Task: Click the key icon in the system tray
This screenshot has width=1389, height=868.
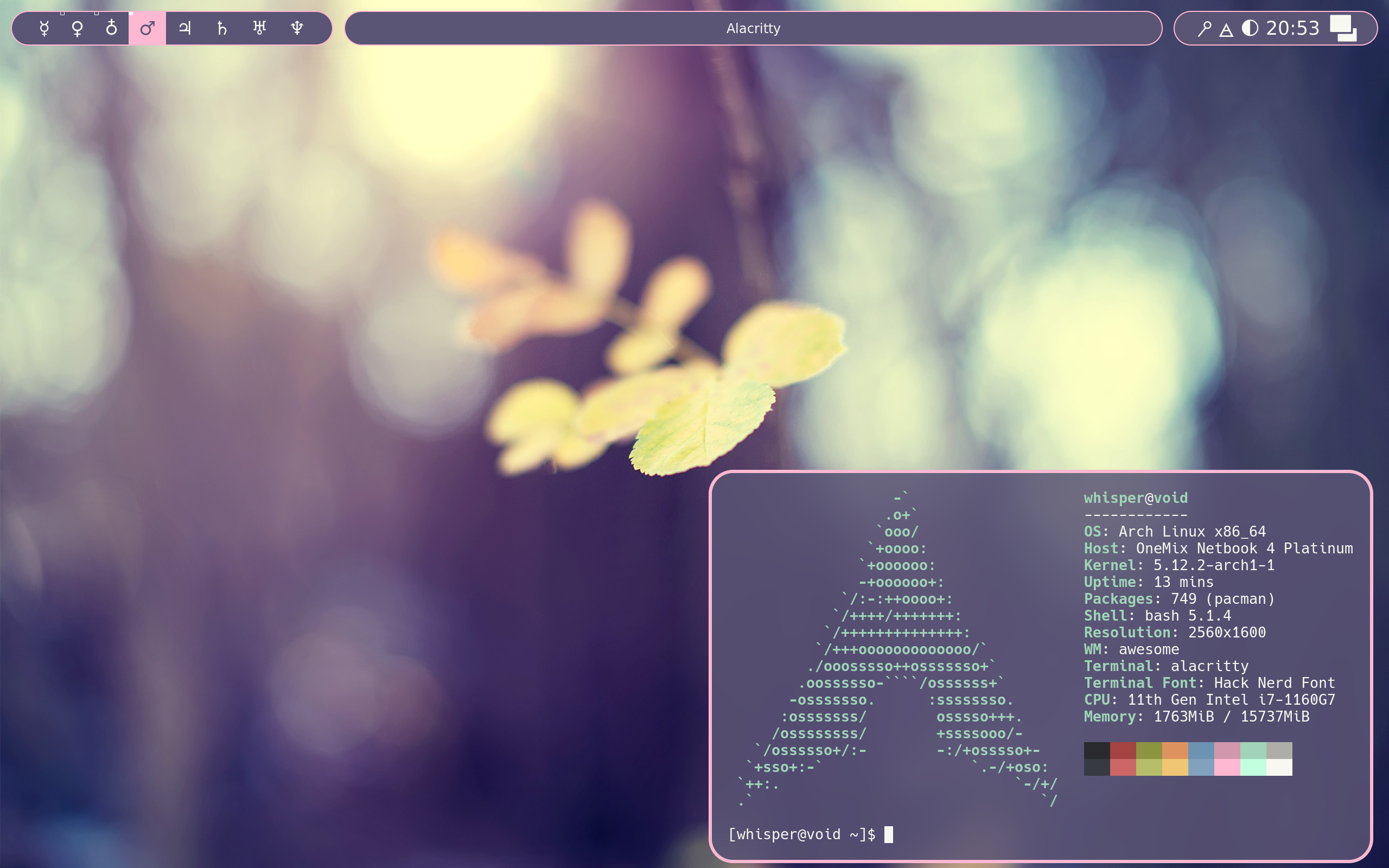Action: 1204,29
